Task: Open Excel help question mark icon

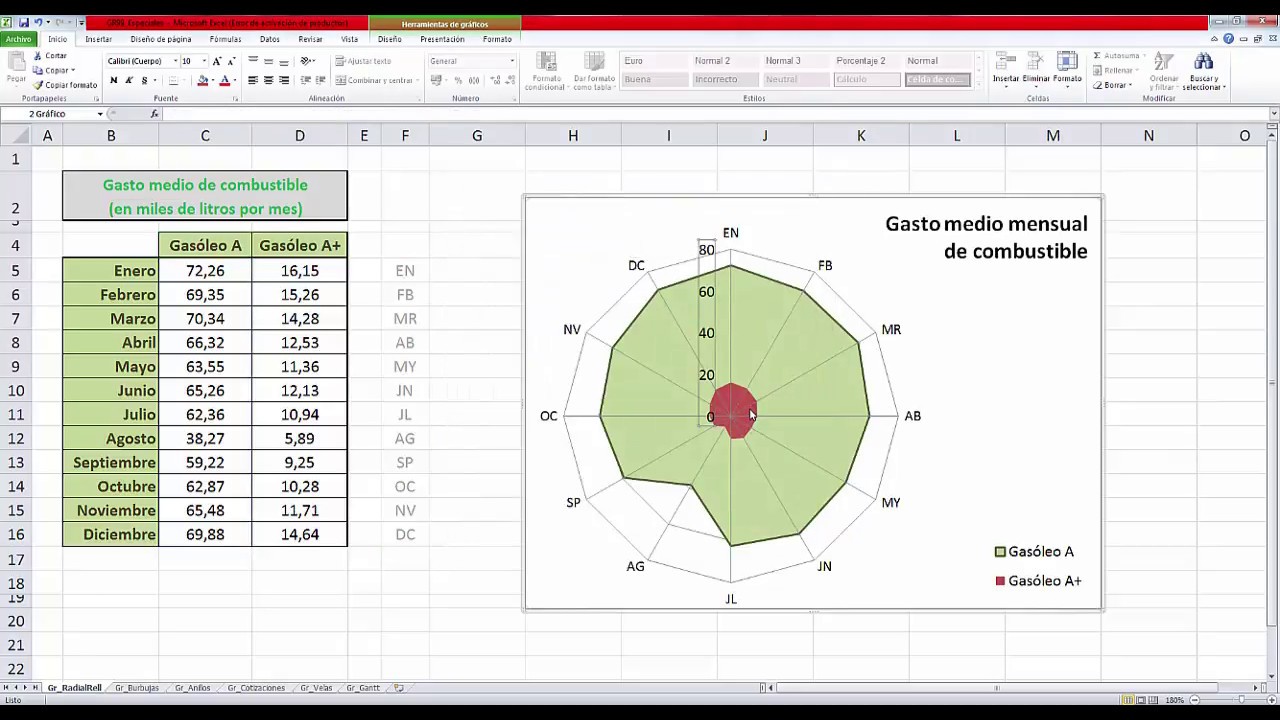Action: point(1229,39)
